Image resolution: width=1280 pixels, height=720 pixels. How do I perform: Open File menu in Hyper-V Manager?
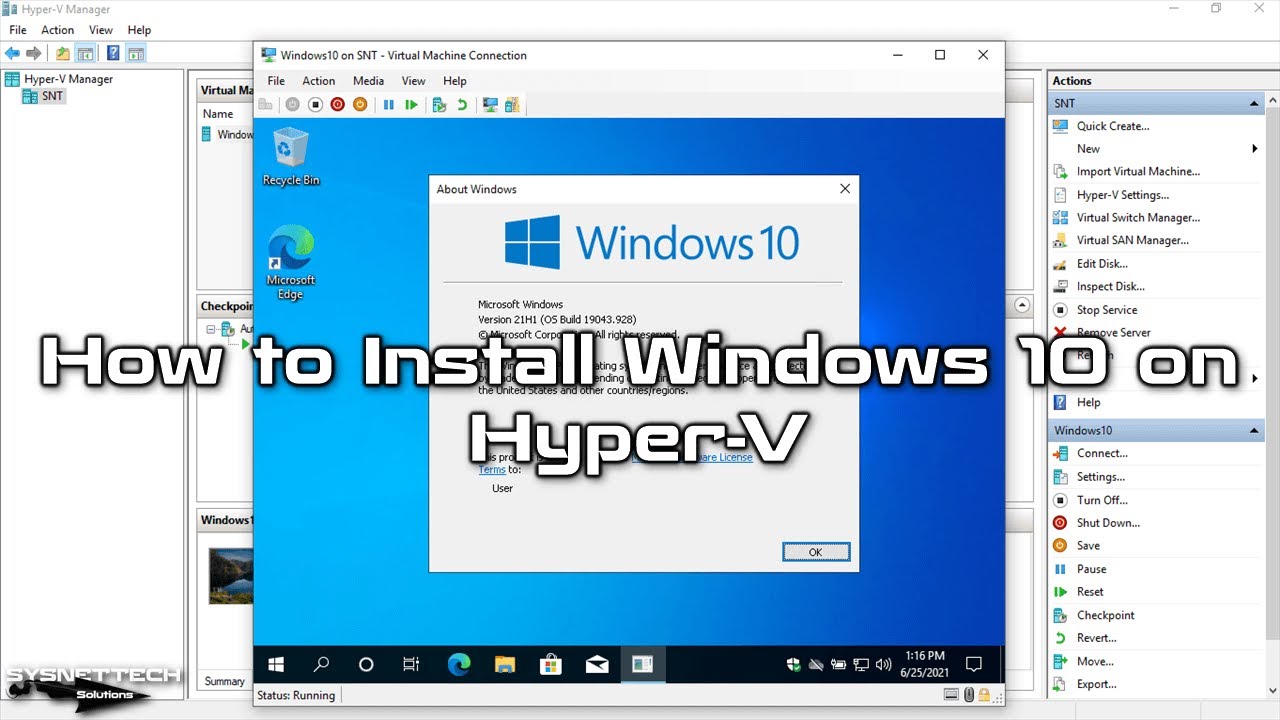click(x=18, y=30)
